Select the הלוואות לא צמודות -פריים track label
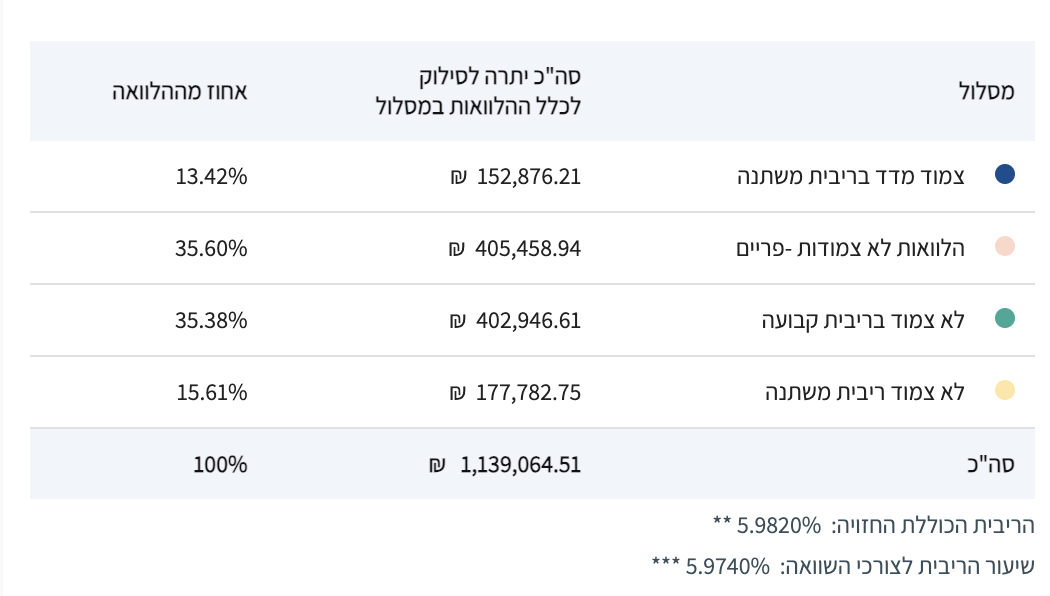This screenshot has width=1050, height=596. (x=850, y=248)
